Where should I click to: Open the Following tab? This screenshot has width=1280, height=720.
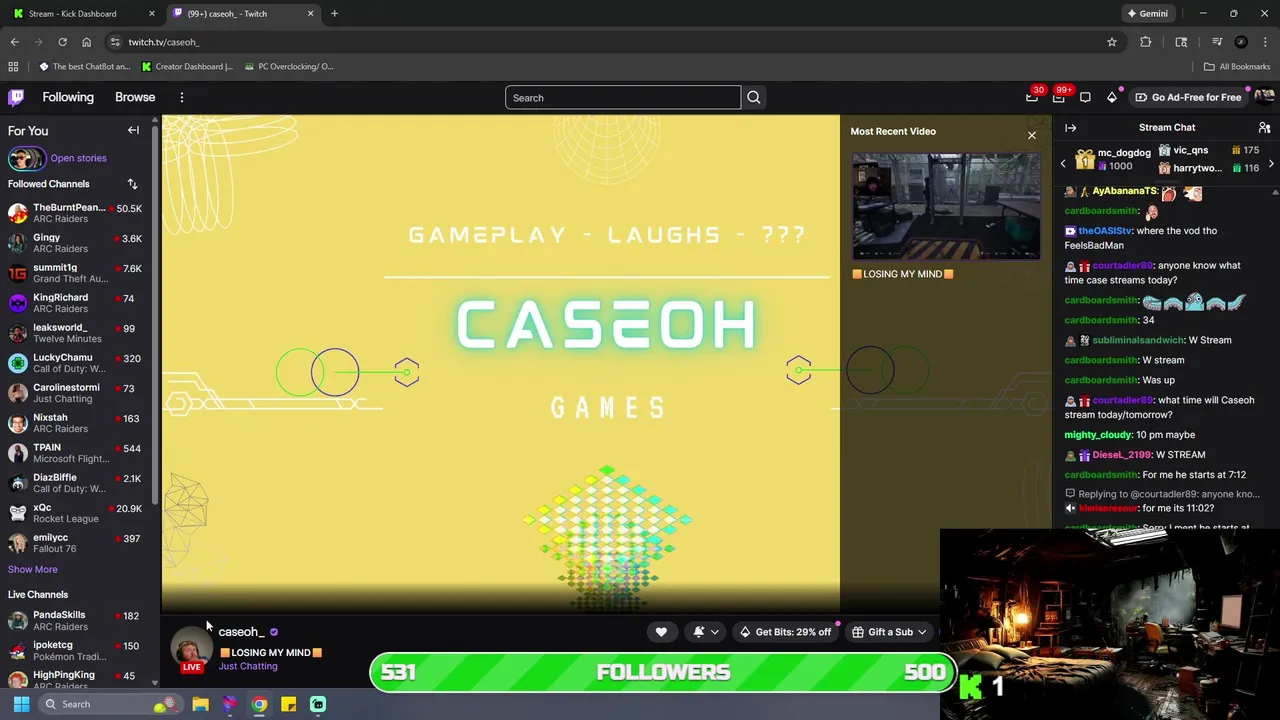68,97
